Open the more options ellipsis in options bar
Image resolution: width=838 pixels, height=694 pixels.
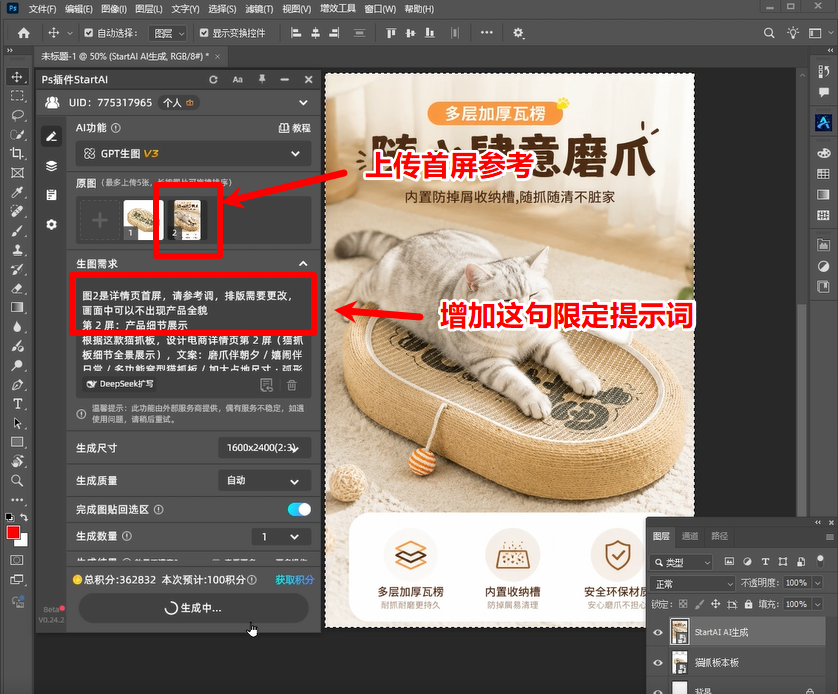(x=486, y=33)
